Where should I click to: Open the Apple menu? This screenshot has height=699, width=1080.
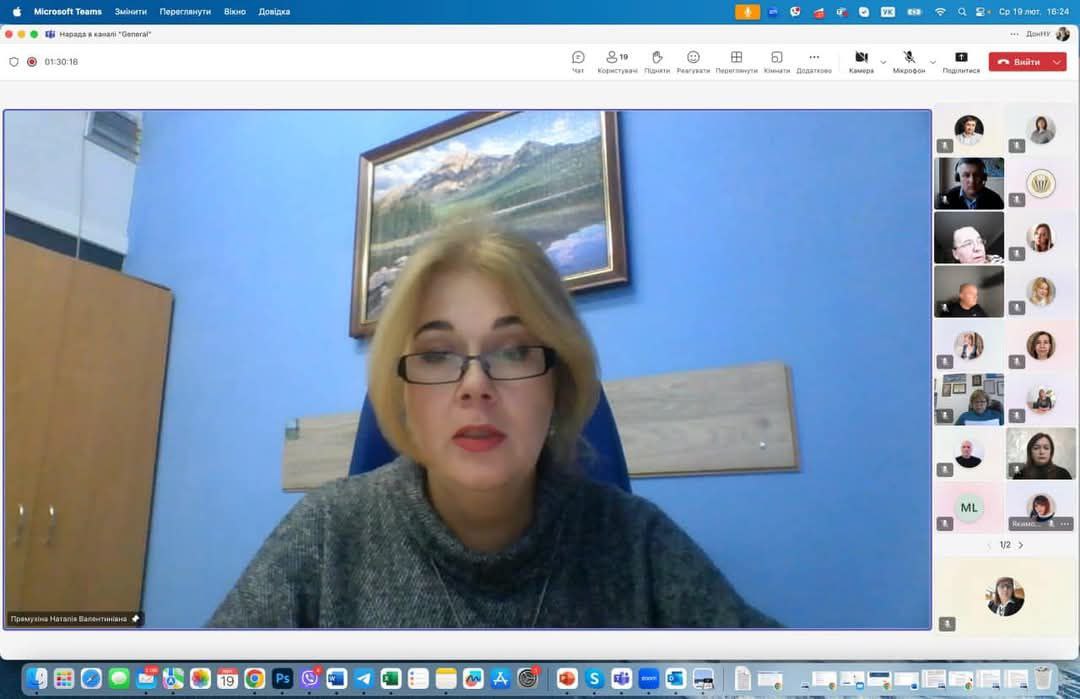[17, 12]
